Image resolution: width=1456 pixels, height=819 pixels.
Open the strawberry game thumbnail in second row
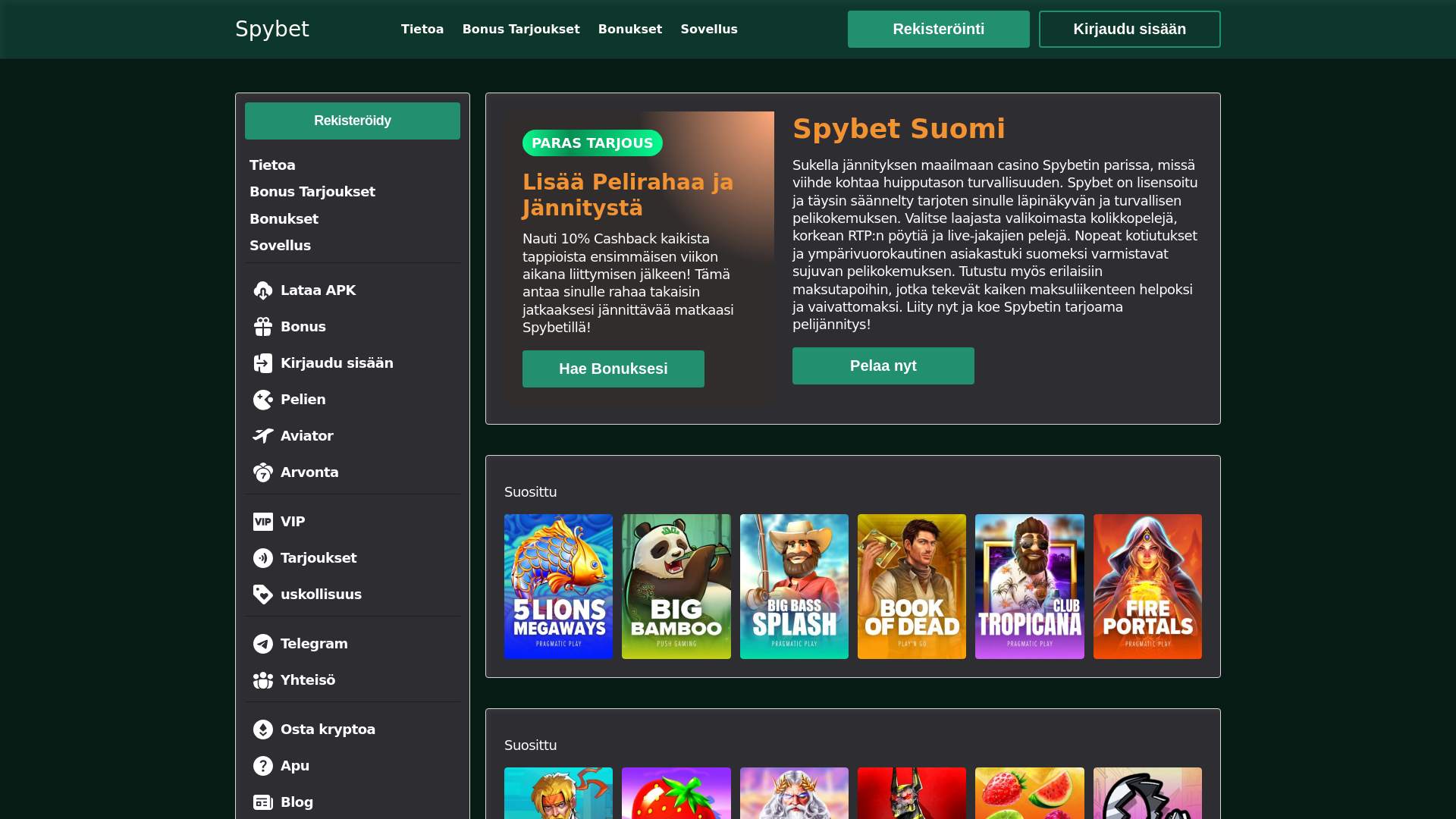click(x=676, y=793)
